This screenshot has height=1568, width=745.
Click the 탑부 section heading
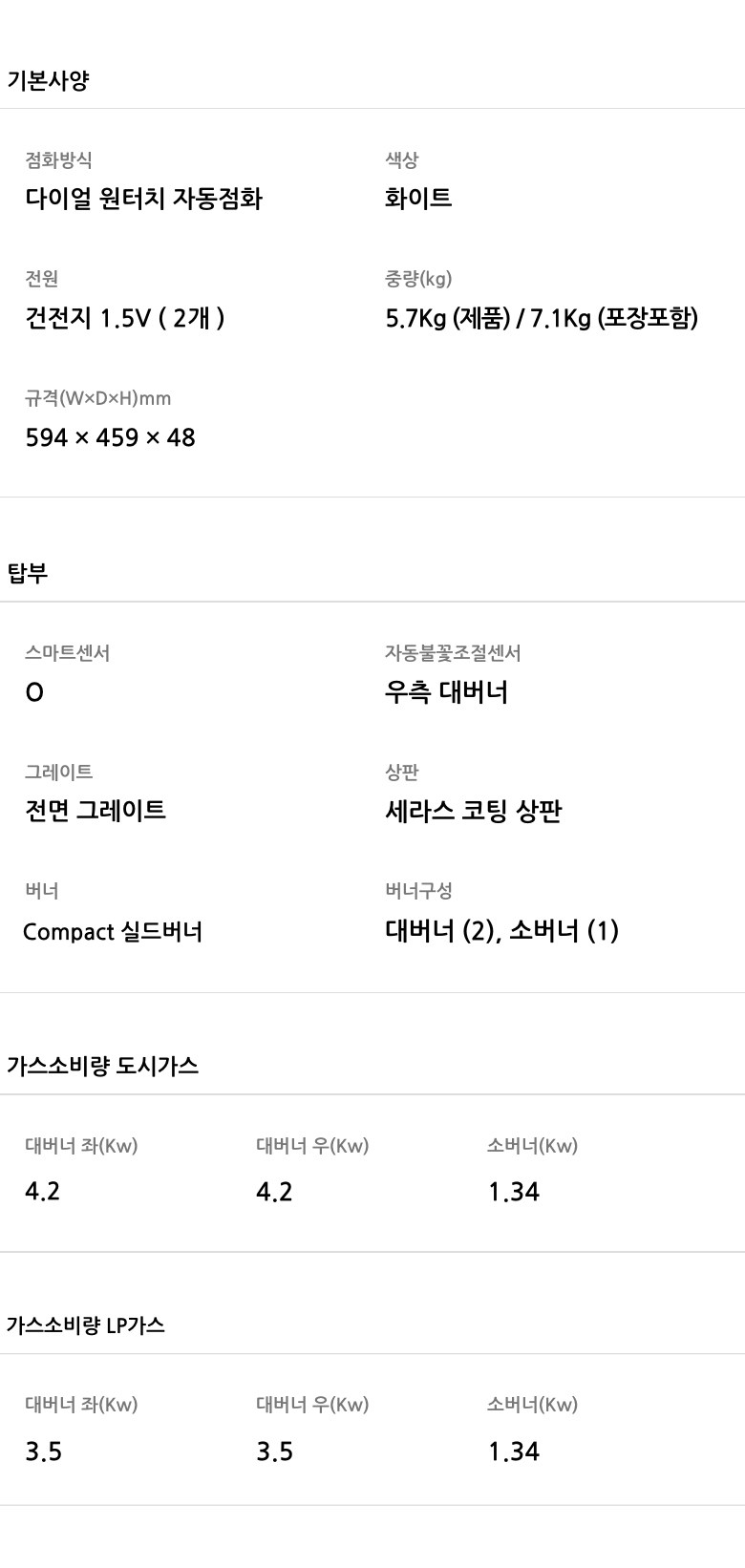28,573
